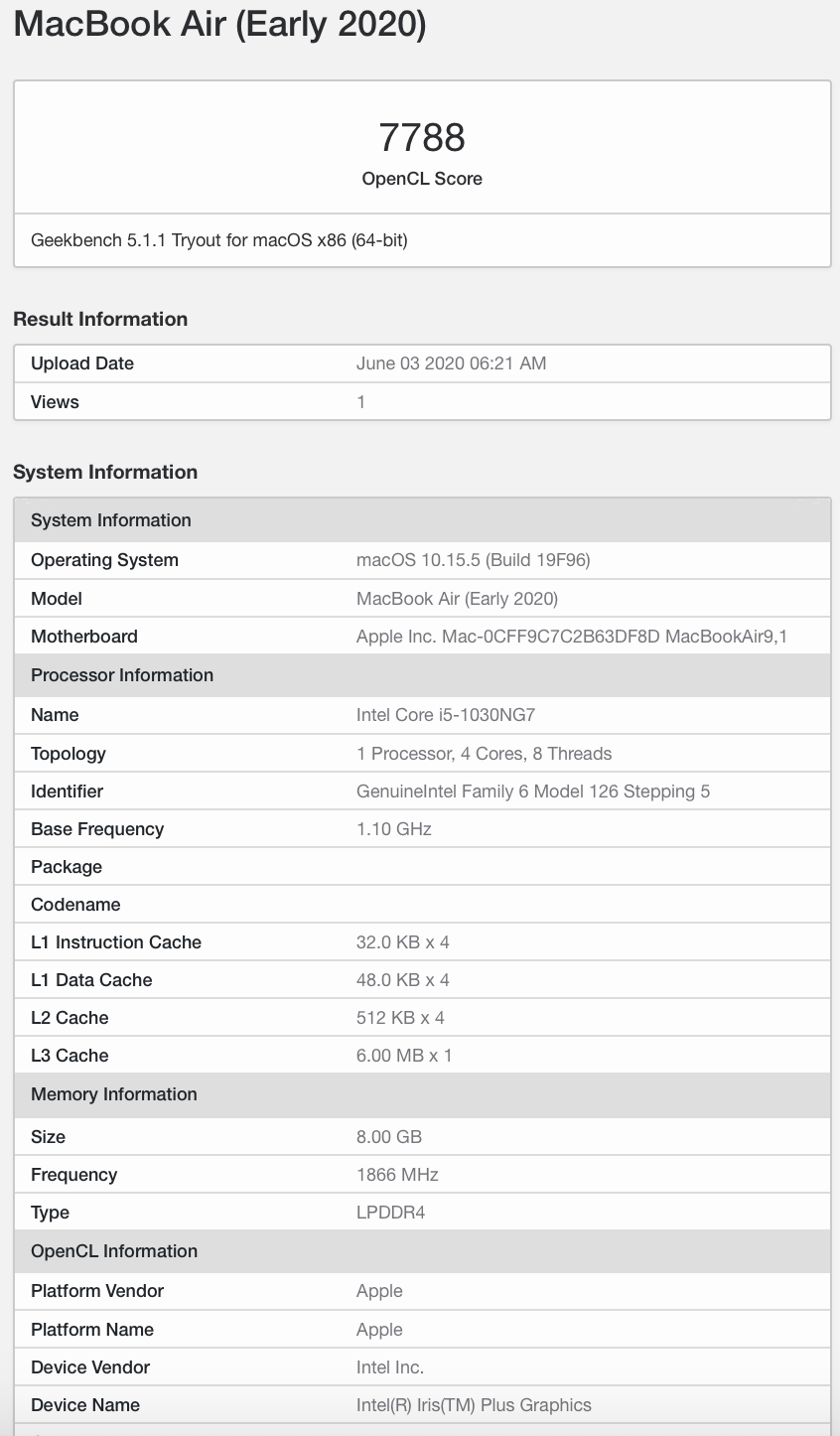Select GenuineIntel Family 6 Model 126 value
Viewport: 840px width, 1436px height.
[533, 791]
